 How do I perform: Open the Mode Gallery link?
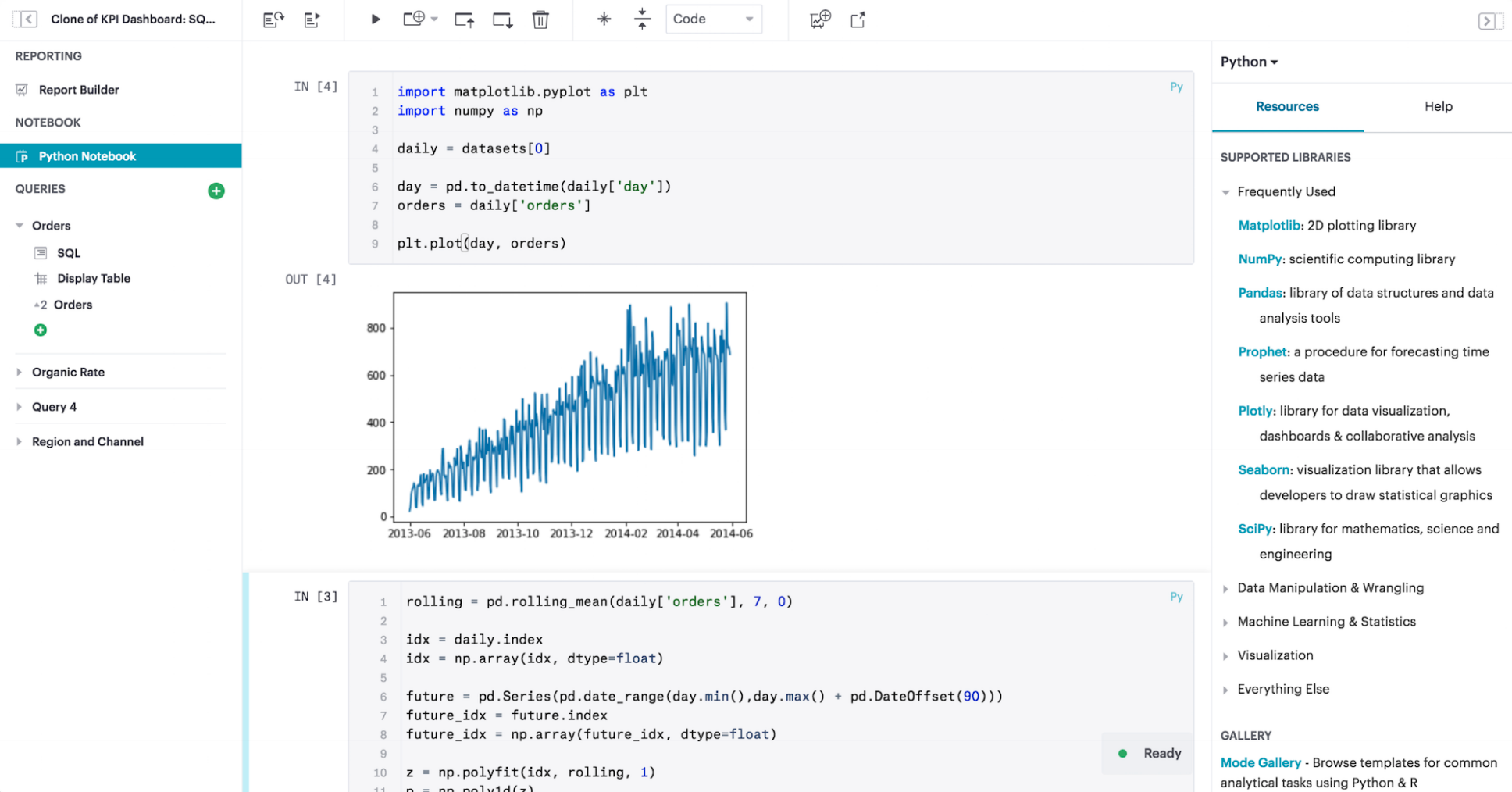(x=1261, y=762)
